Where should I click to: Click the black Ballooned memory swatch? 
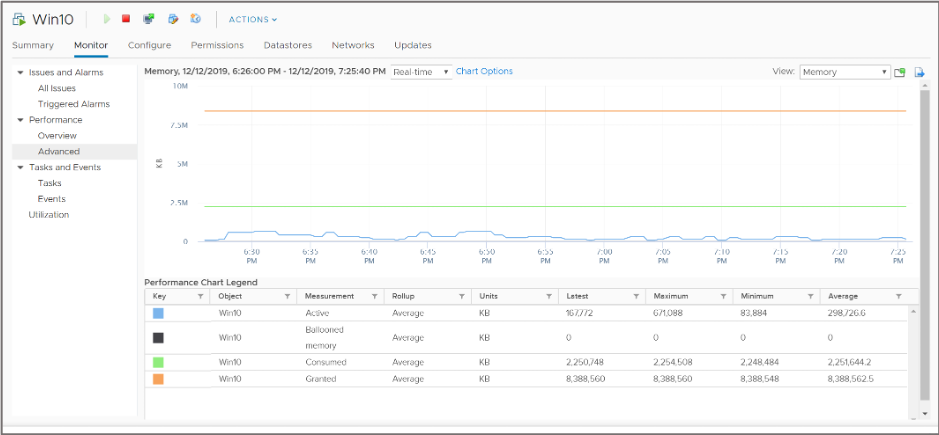pos(158,338)
